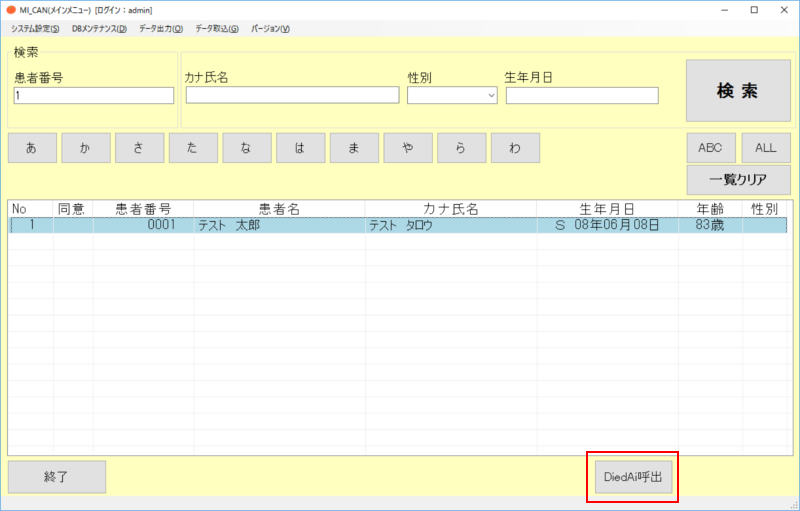This screenshot has width=800, height=511.
Task: Clear the list with 一覧クリア
Action: (x=738, y=180)
